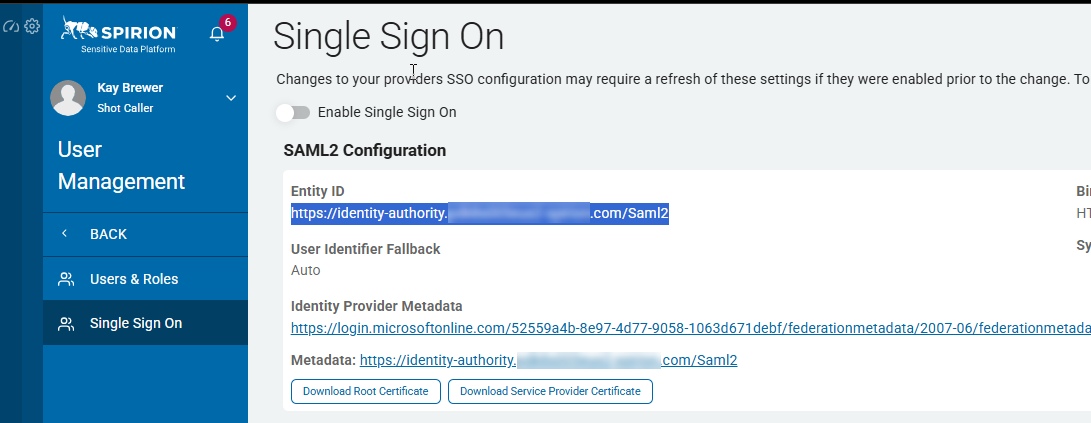The image size is (1091, 423).
Task: Toggle Enable Single Sign On switch
Action: pyautogui.click(x=293, y=113)
